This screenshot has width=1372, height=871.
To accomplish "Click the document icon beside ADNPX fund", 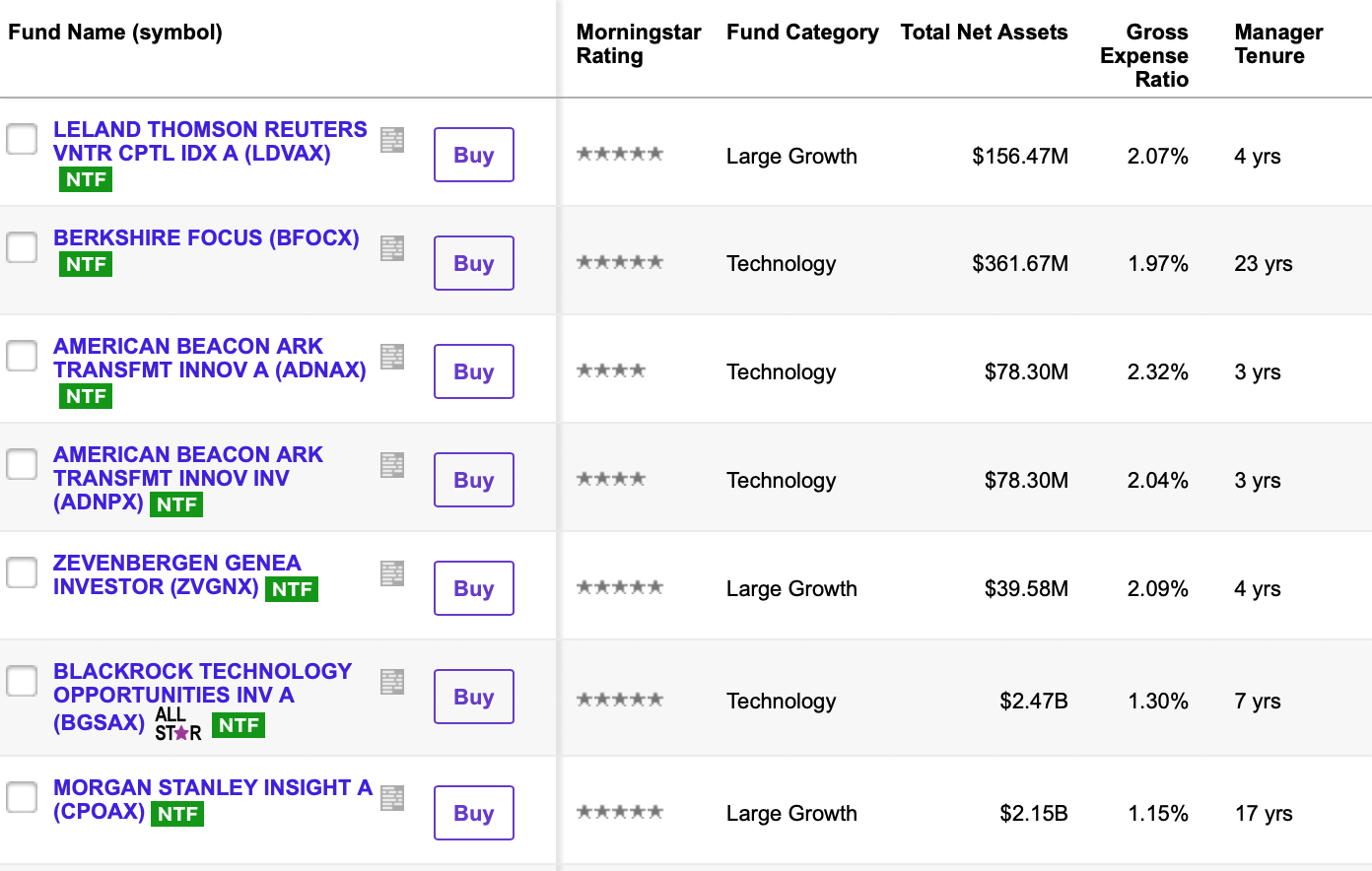I will pos(392,465).
